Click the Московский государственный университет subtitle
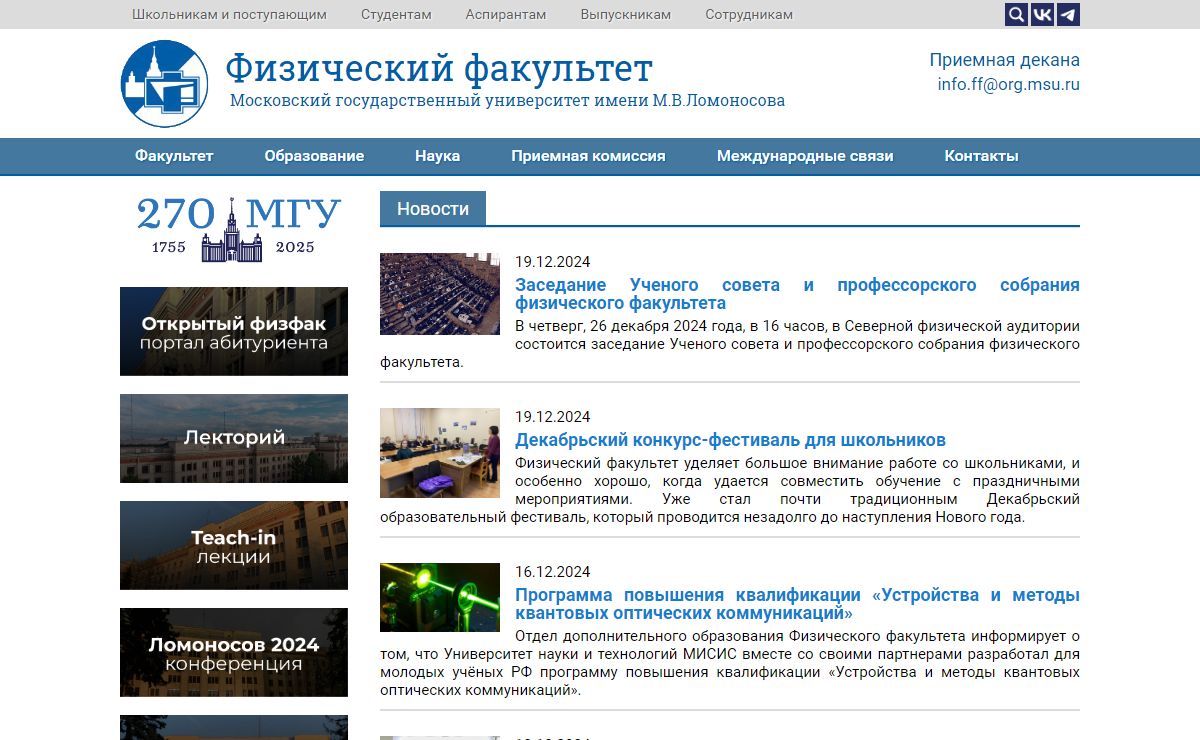Screen dimensions: 1200x740 pos(508,101)
